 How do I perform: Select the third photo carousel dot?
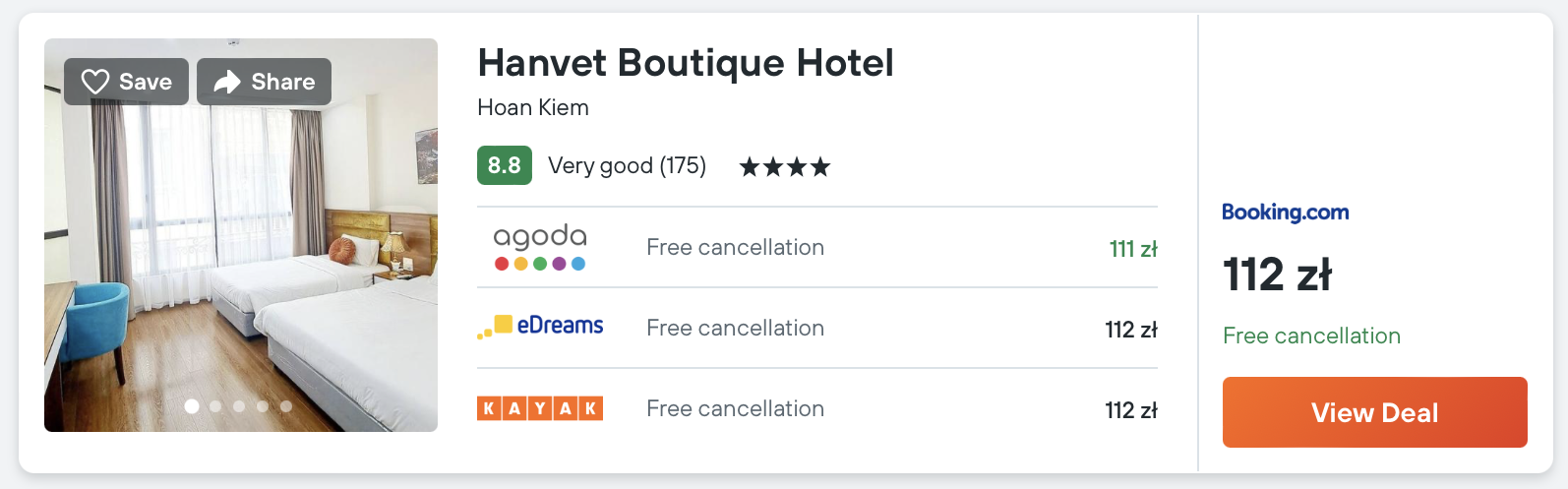click(239, 406)
